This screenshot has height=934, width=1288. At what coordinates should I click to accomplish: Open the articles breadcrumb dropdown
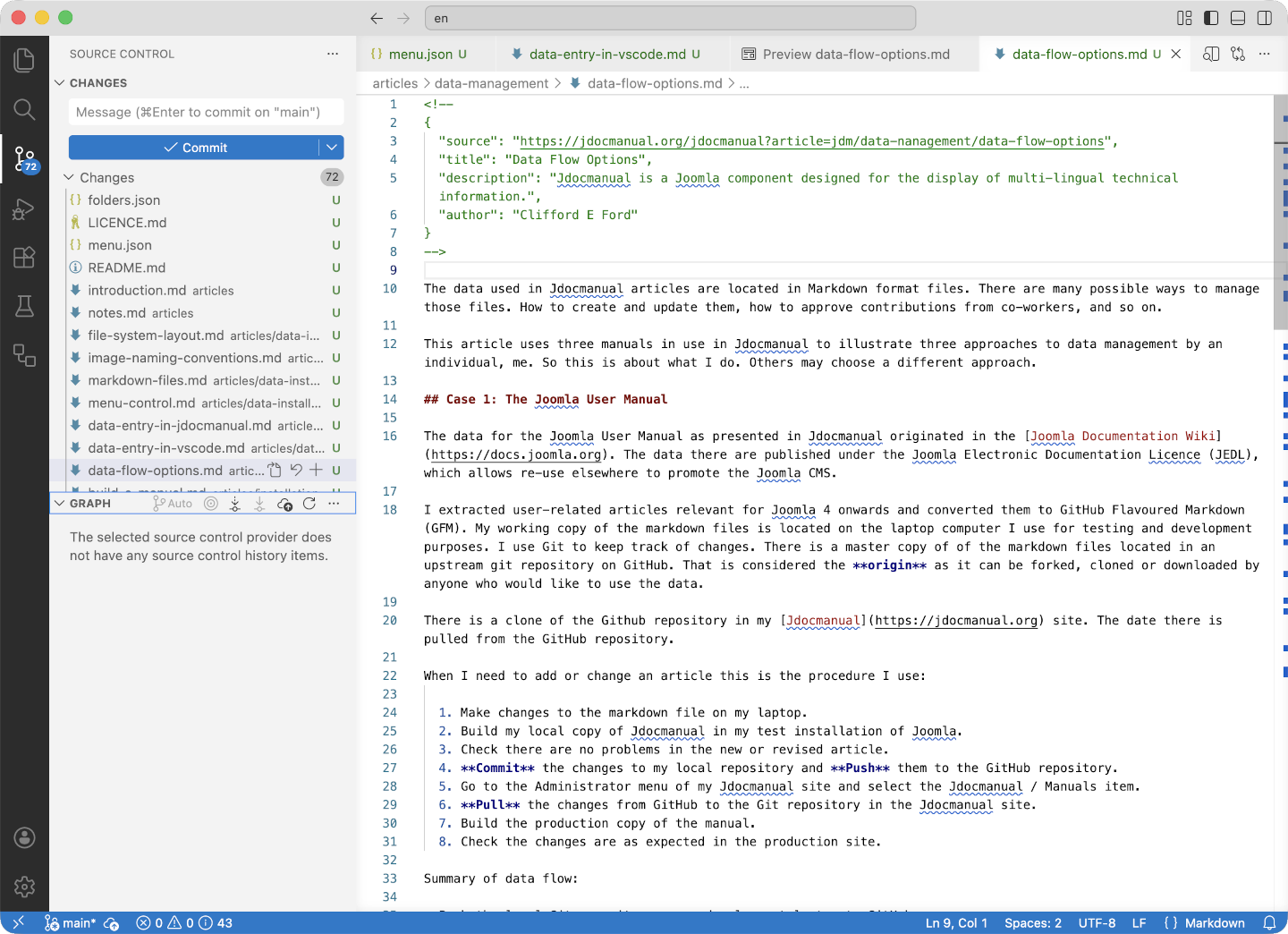[395, 83]
